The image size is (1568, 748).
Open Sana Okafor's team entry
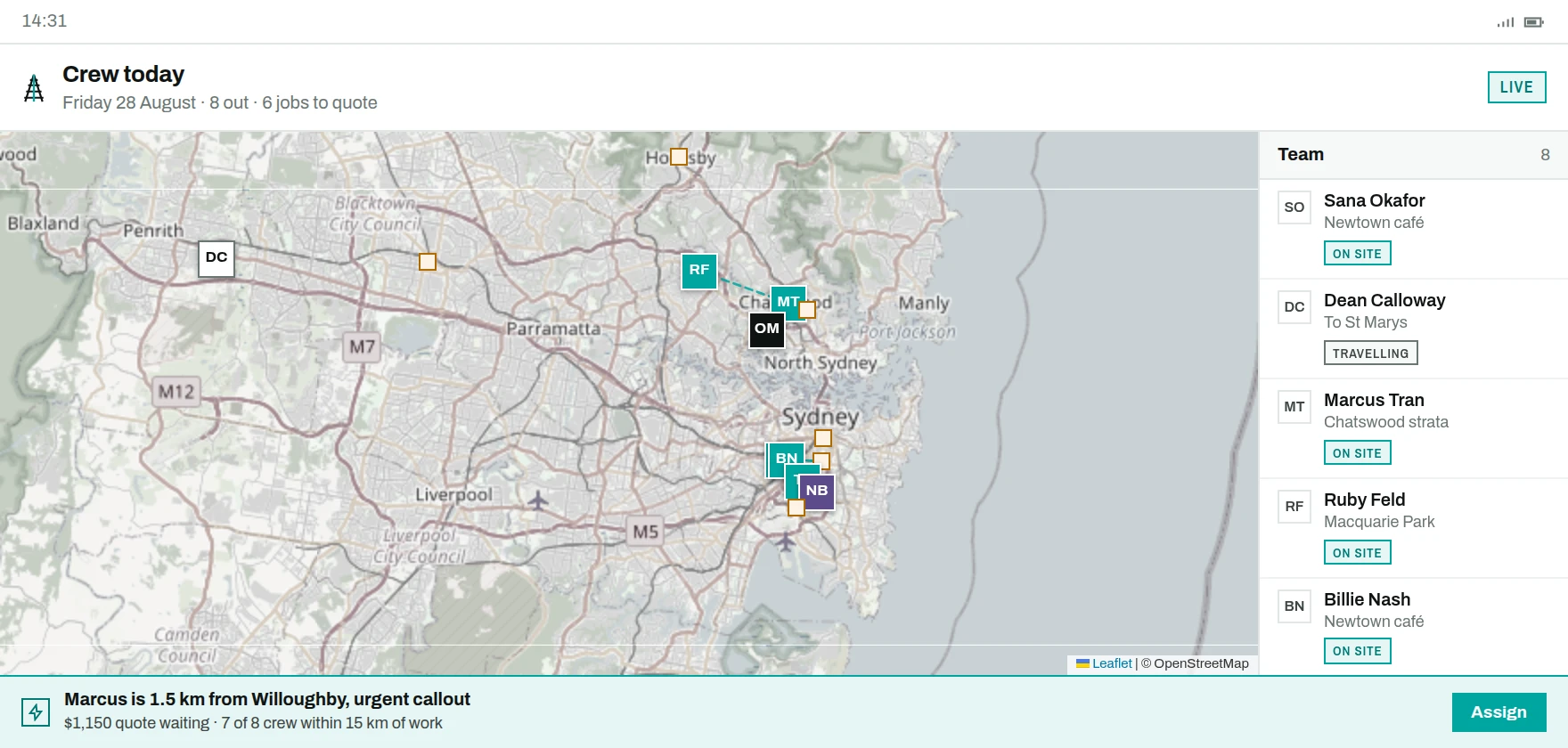[x=1413, y=230]
